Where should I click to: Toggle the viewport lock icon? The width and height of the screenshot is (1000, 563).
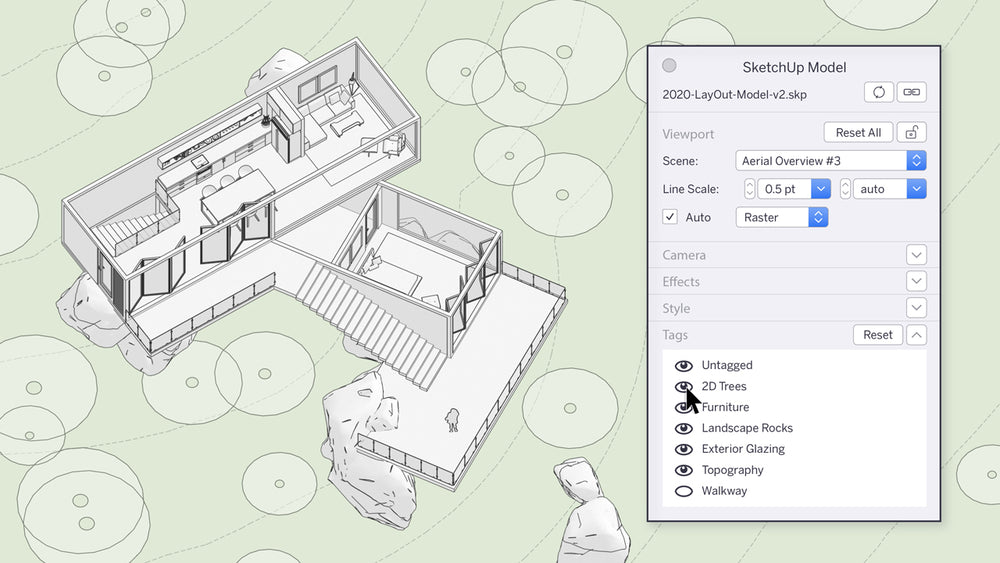click(x=911, y=132)
